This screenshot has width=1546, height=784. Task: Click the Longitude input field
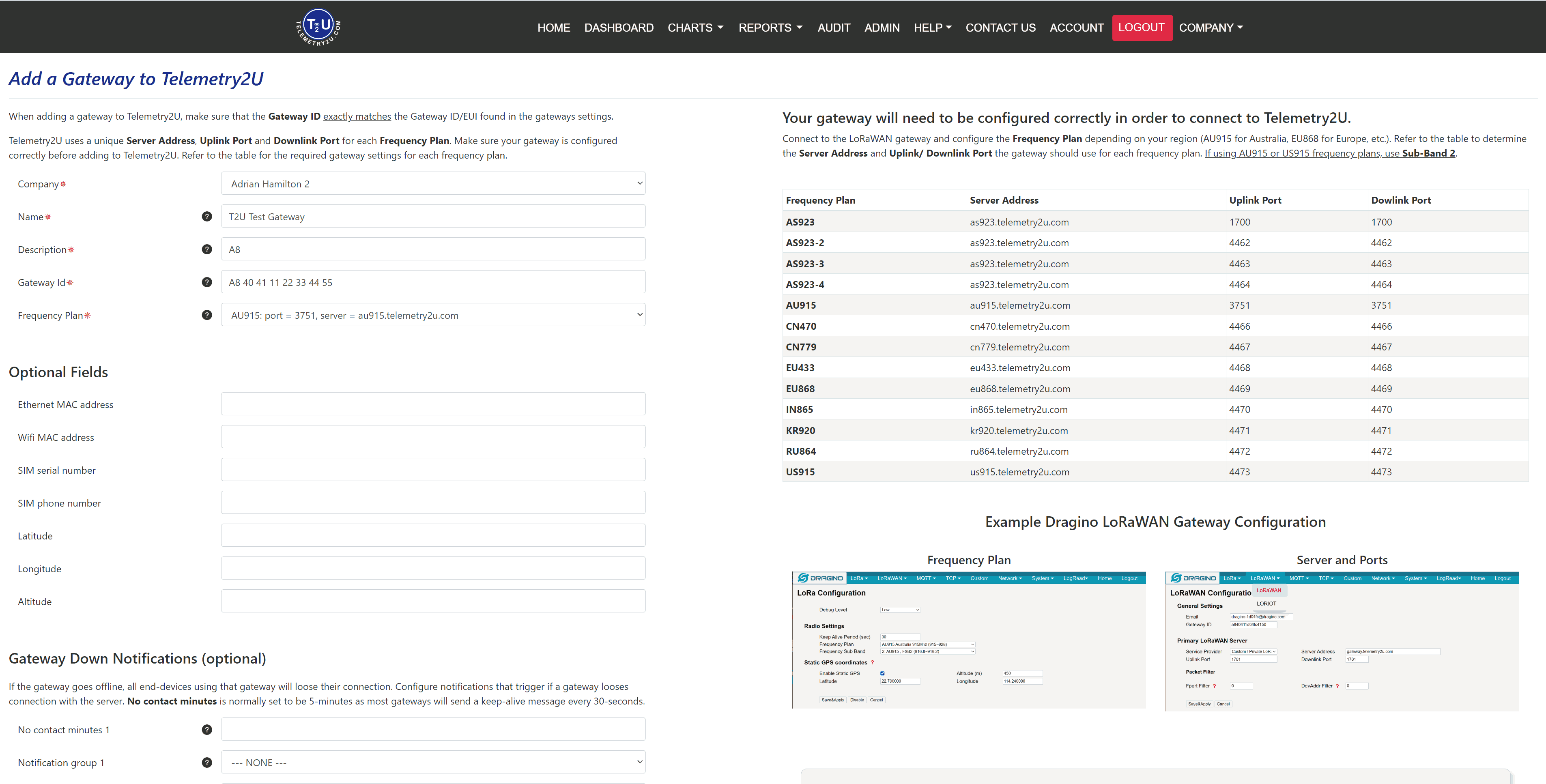click(433, 568)
